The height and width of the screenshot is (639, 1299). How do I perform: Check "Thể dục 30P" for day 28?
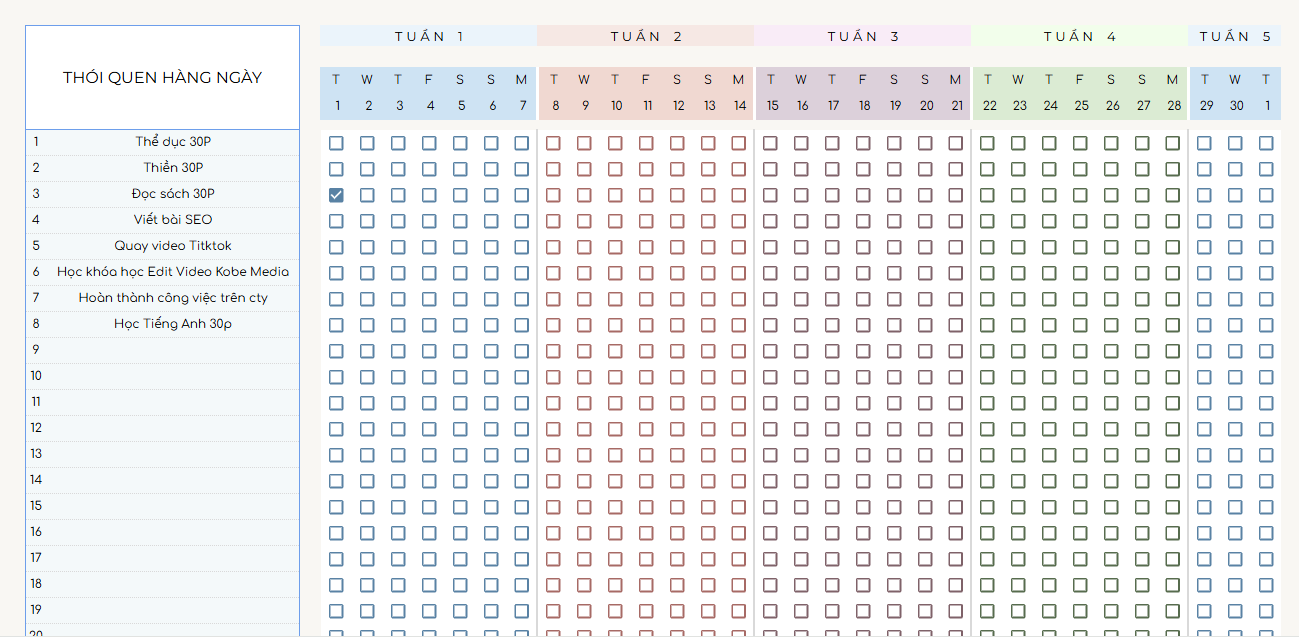[x=1173, y=143]
